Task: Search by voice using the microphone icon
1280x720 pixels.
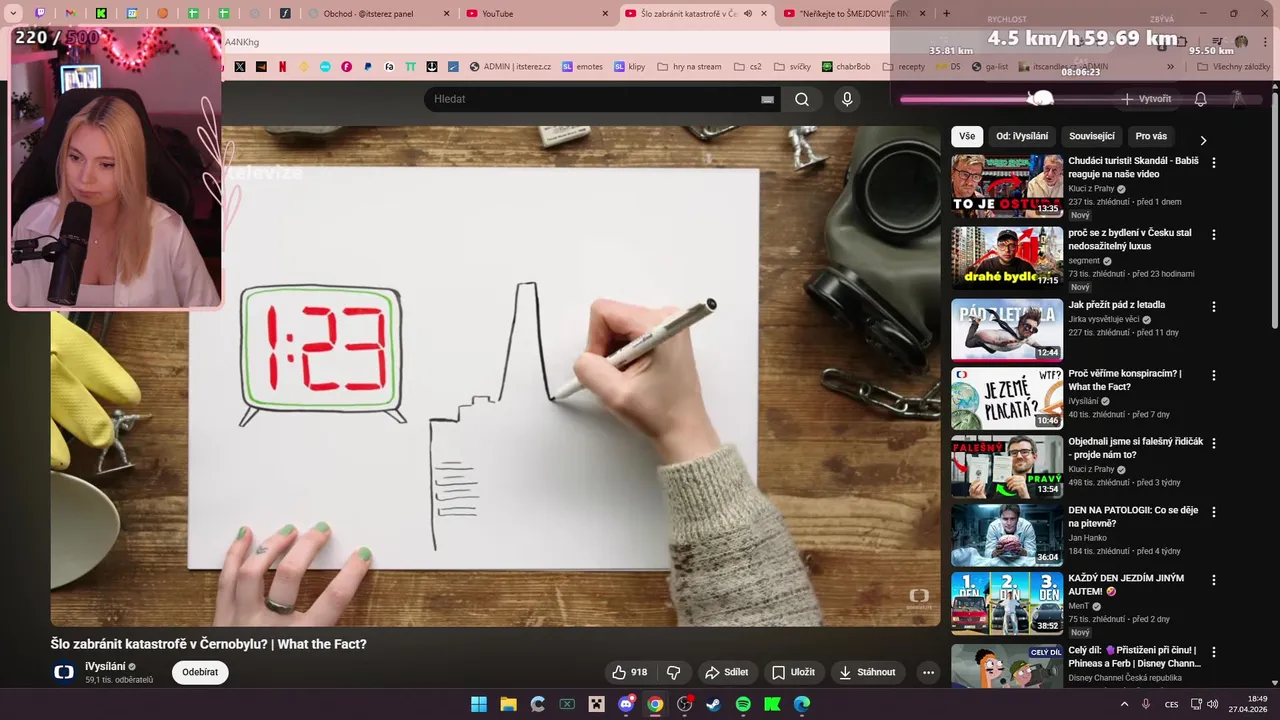Action: click(847, 99)
